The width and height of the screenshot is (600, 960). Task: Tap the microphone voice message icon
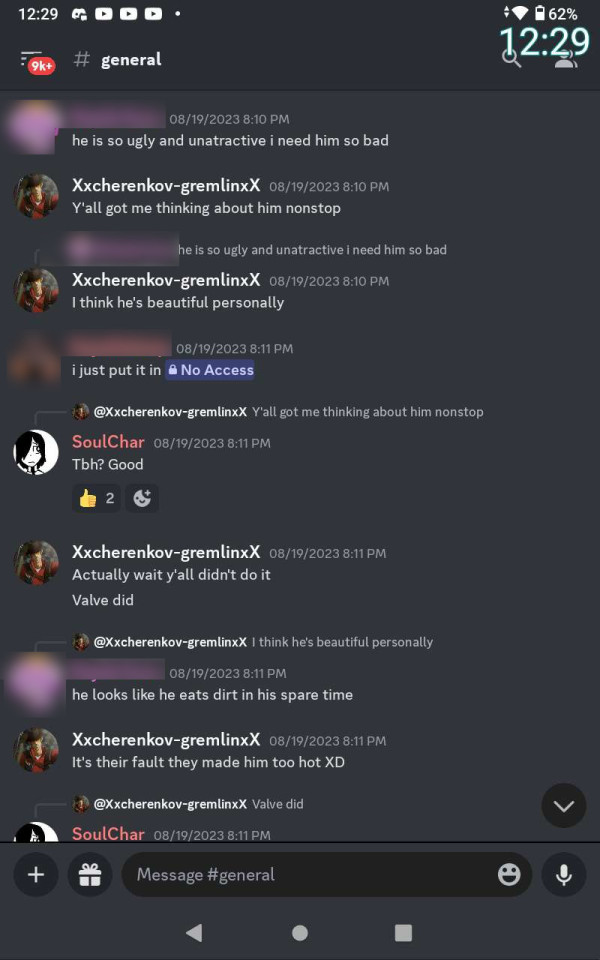coord(564,874)
